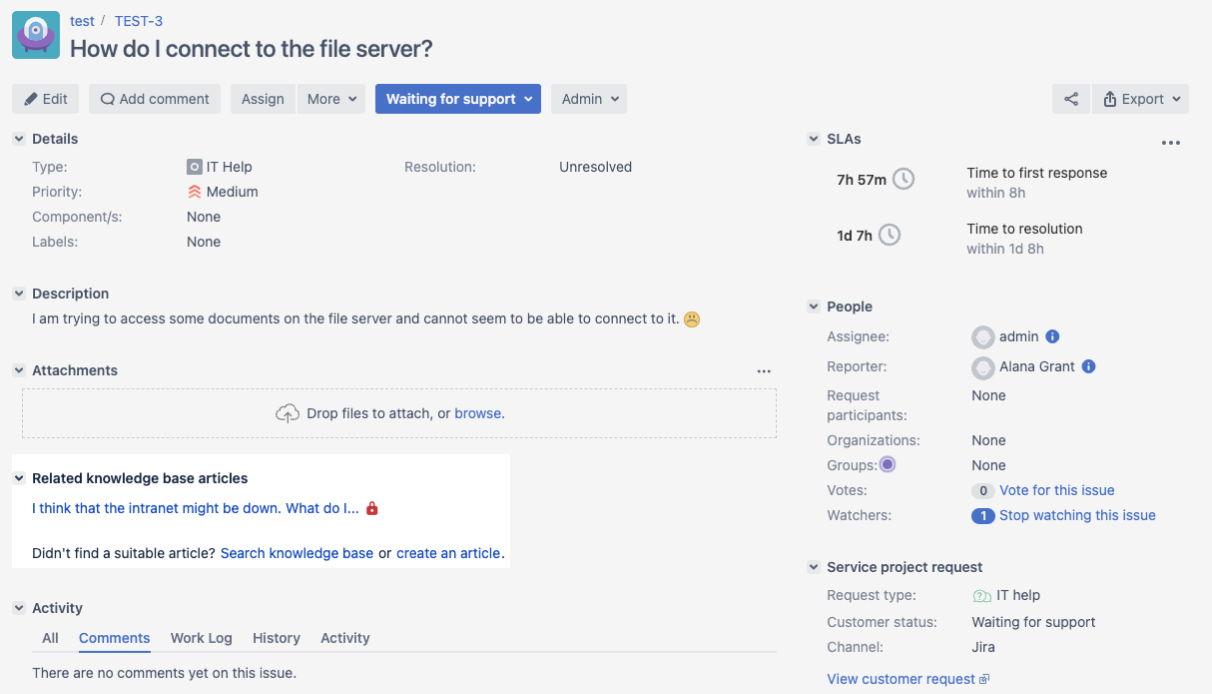Open the Attachments three-dot menu

(764, 371)
